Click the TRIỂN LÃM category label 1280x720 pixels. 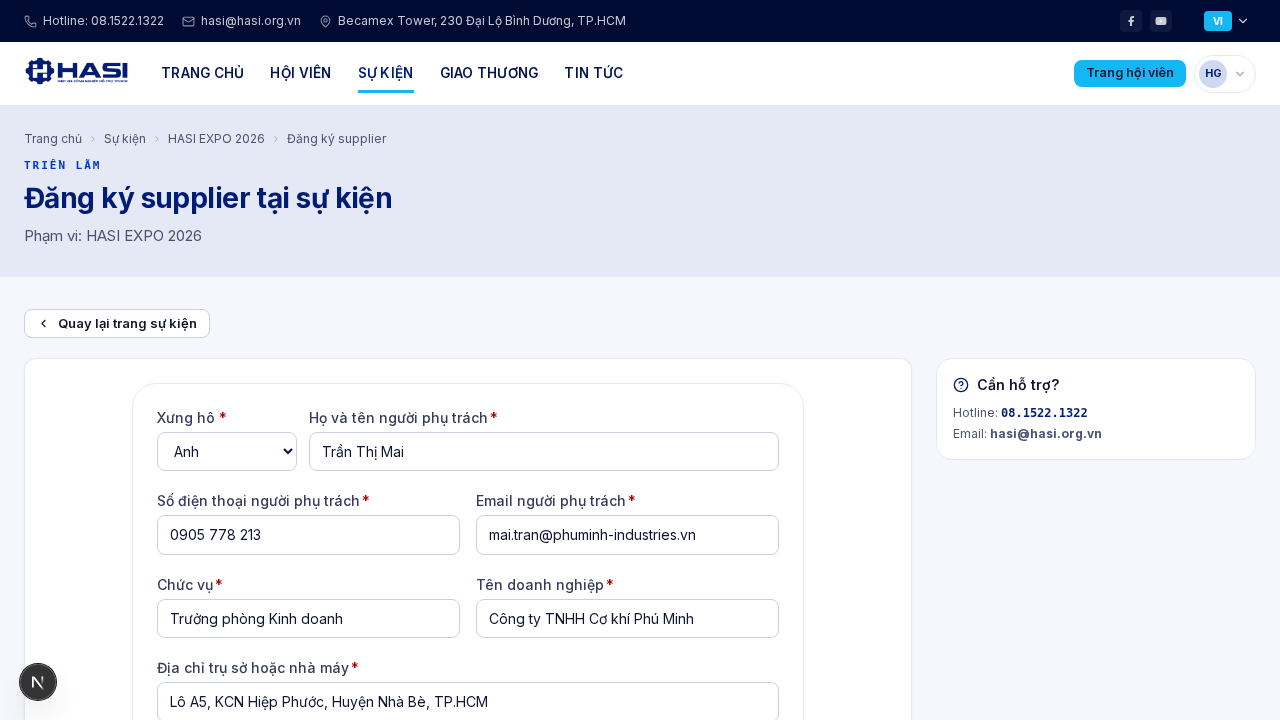point(63,165)
